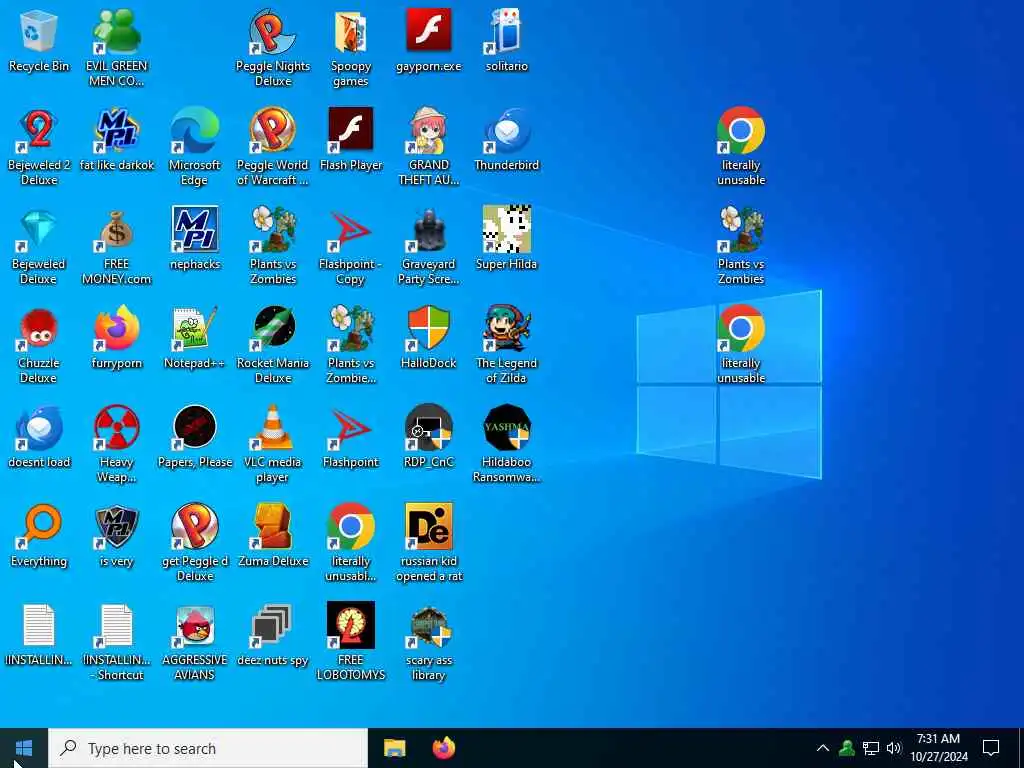Screen dimensions: 1024x768
Task: Click the Hildaboo Ransomware icon
Action: tap(507, 428)
